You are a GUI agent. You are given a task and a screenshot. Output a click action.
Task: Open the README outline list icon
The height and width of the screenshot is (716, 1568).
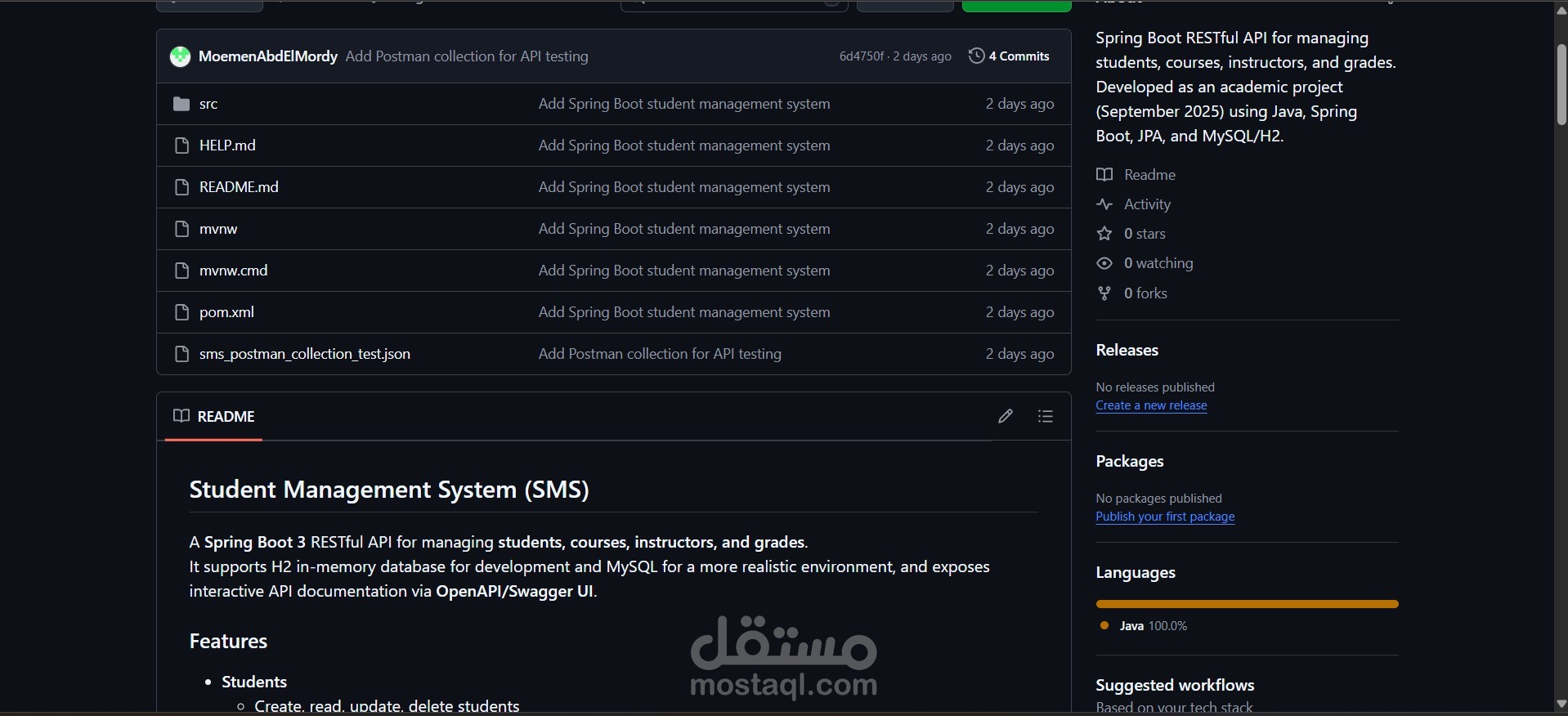tap(1045, 416)
